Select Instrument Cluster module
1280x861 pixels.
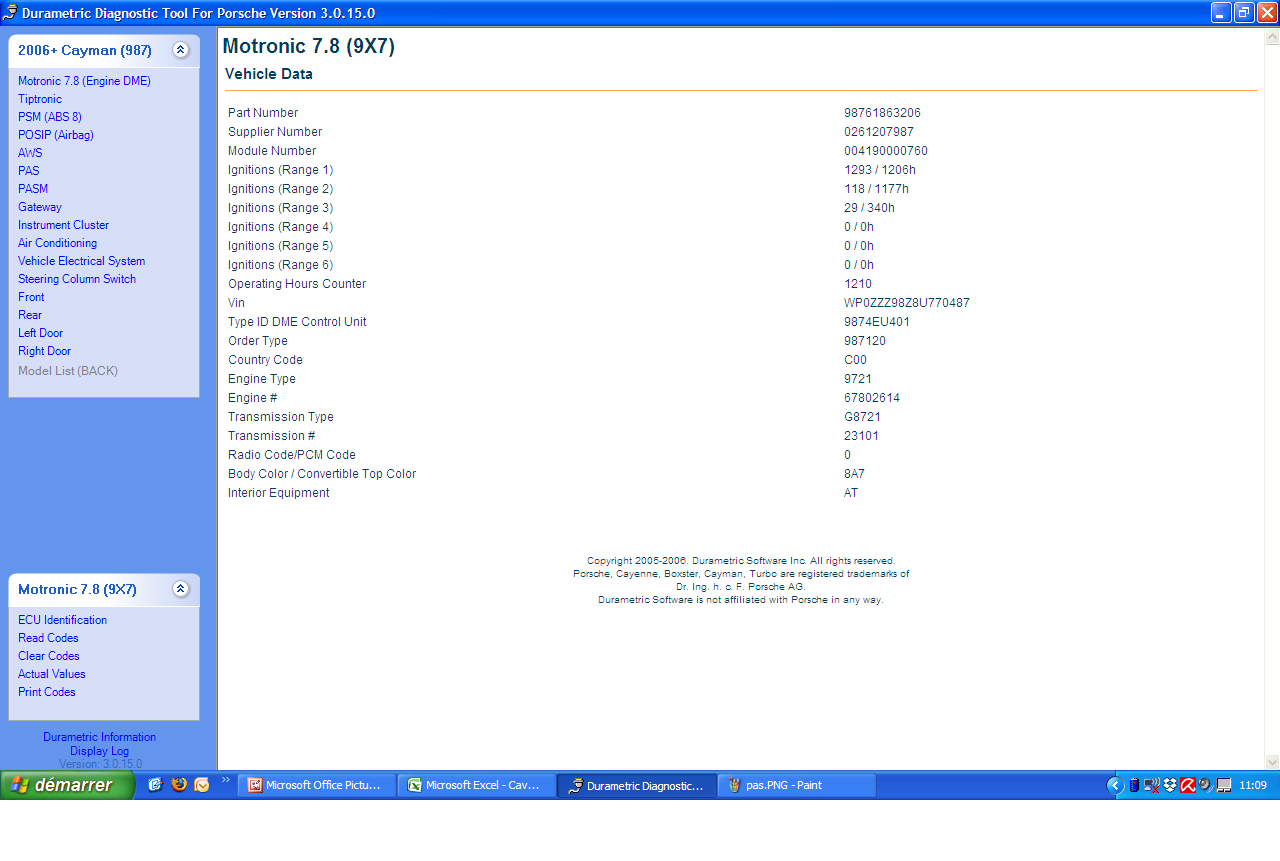point(63,225)
